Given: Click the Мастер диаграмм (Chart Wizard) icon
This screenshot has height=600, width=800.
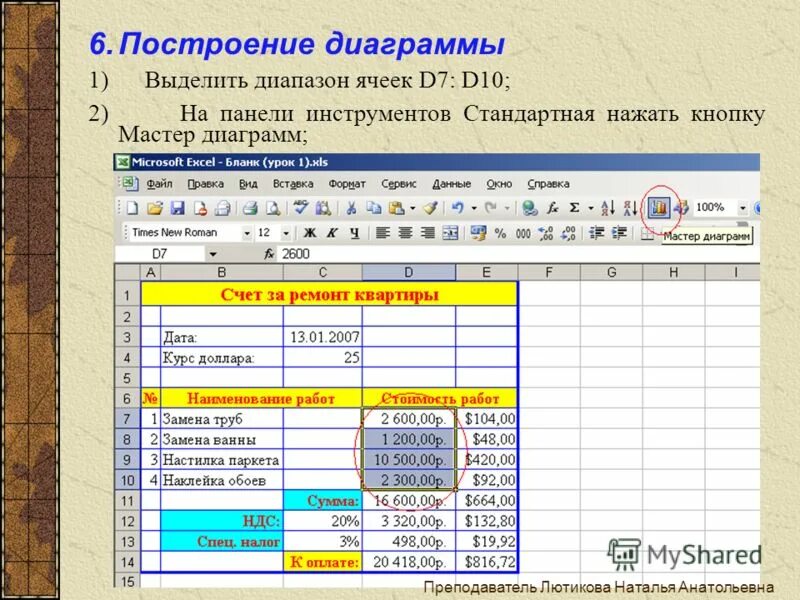Looking at the screenshot, I should click(660, 207).
